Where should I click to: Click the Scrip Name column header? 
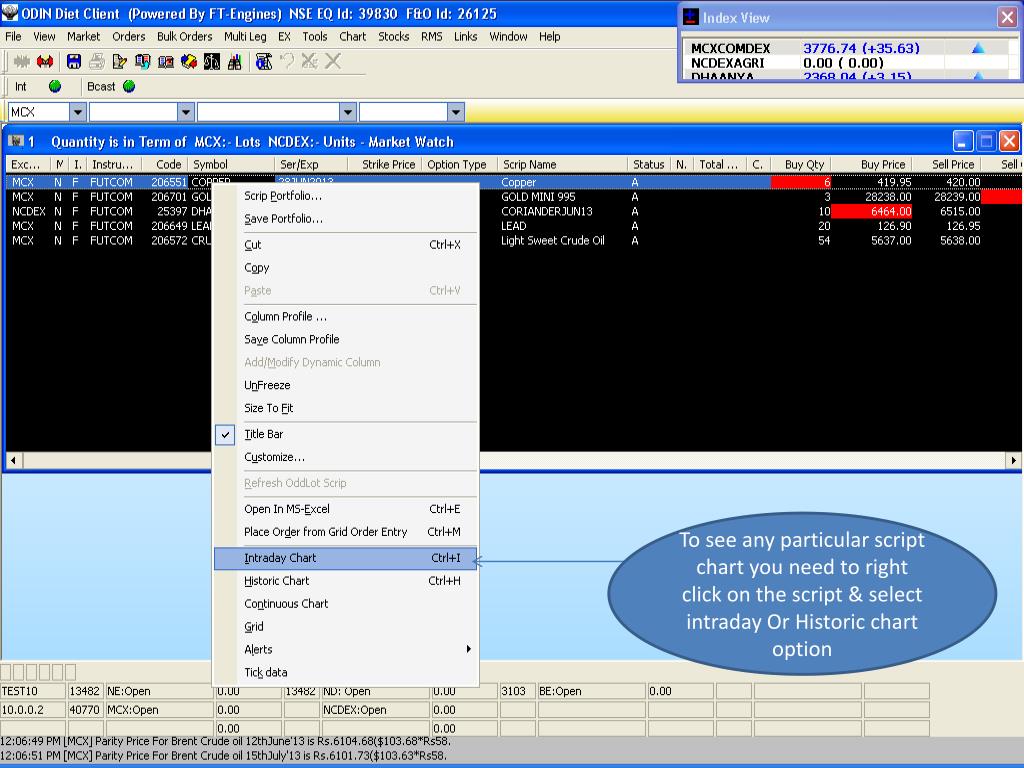[x=562, y=165]
